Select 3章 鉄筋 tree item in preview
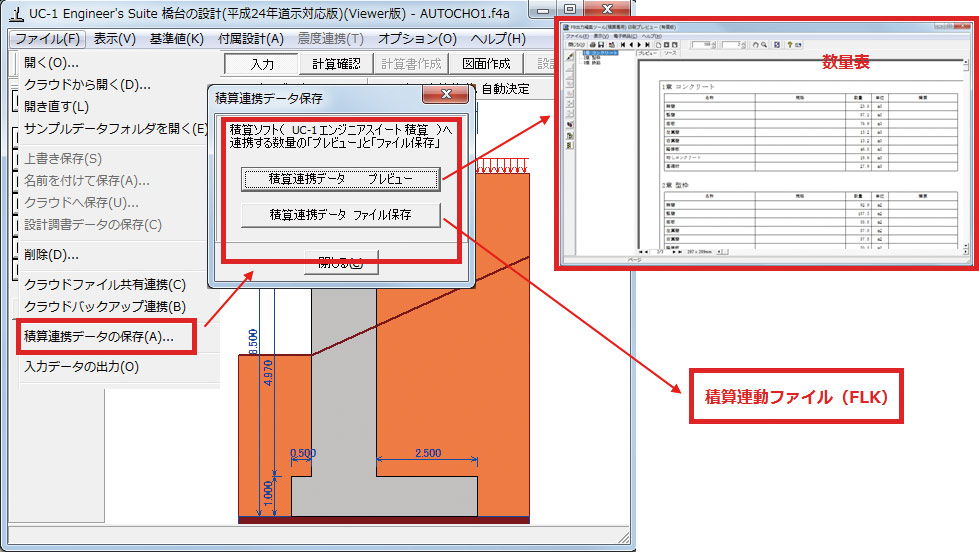The width and height of the screenshot is (979, 552). [592, 63]
